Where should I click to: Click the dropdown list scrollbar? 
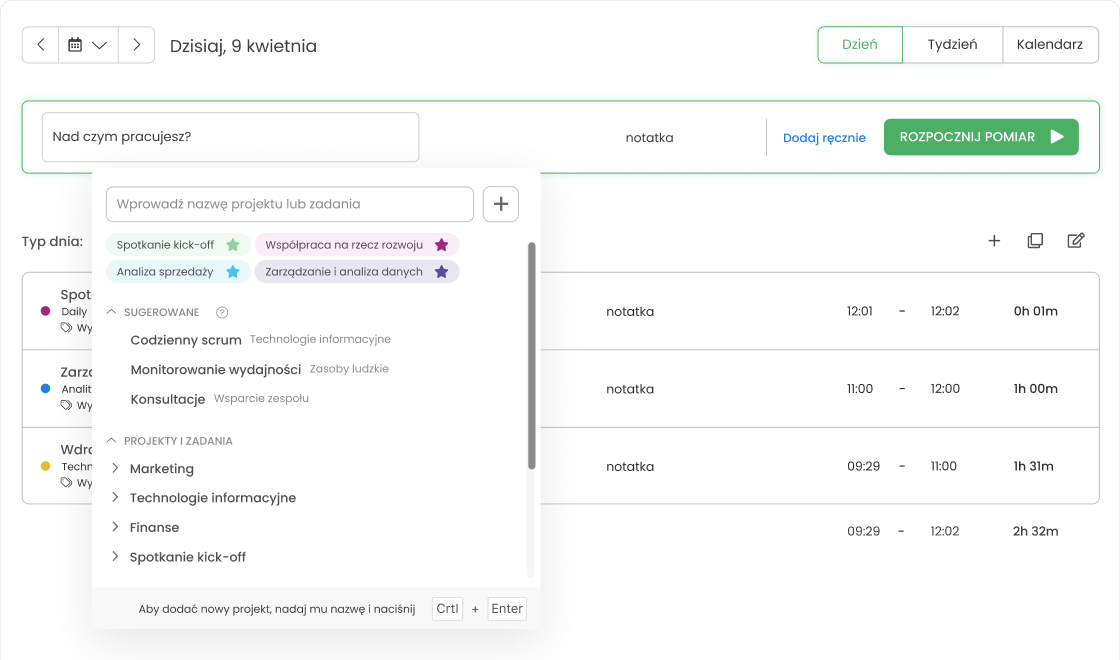pos(532,355)
